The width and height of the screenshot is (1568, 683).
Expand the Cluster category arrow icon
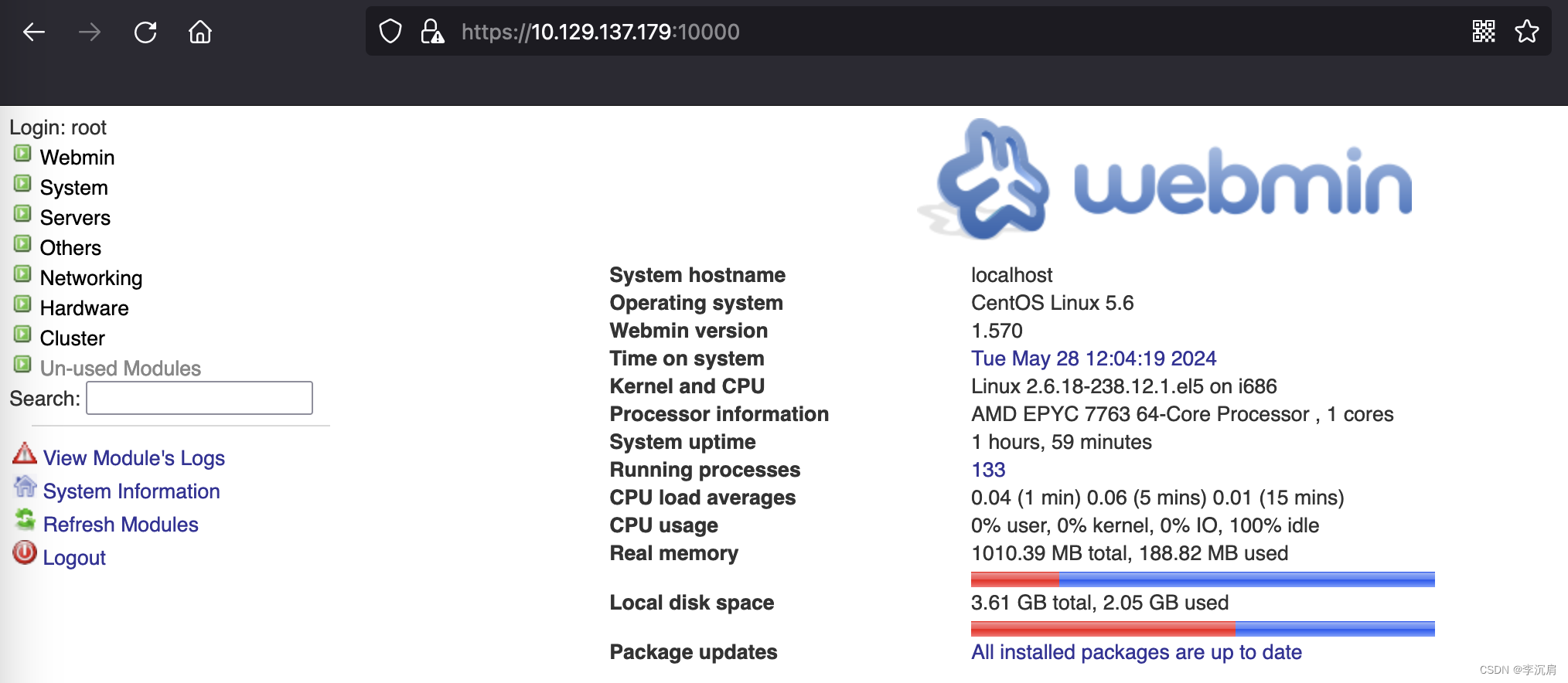[x=23, y=335]
